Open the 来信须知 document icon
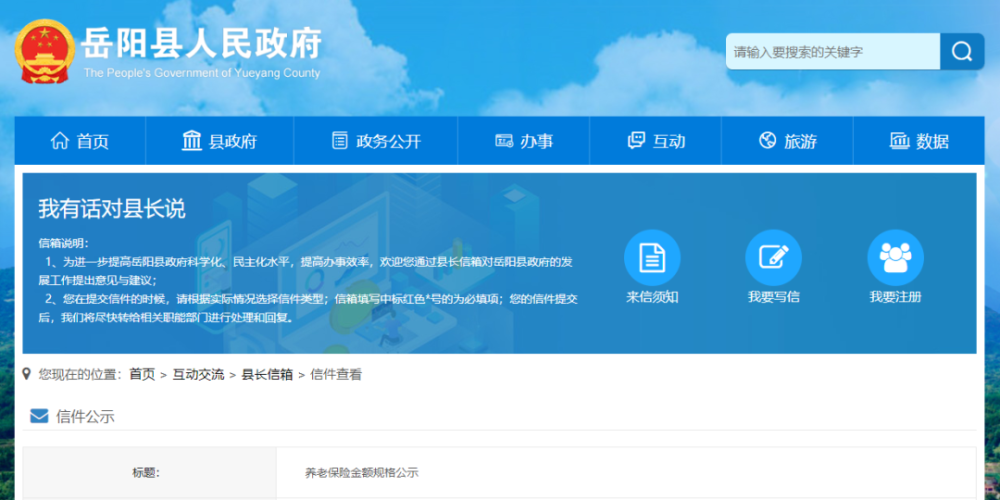 coord(652,258)
